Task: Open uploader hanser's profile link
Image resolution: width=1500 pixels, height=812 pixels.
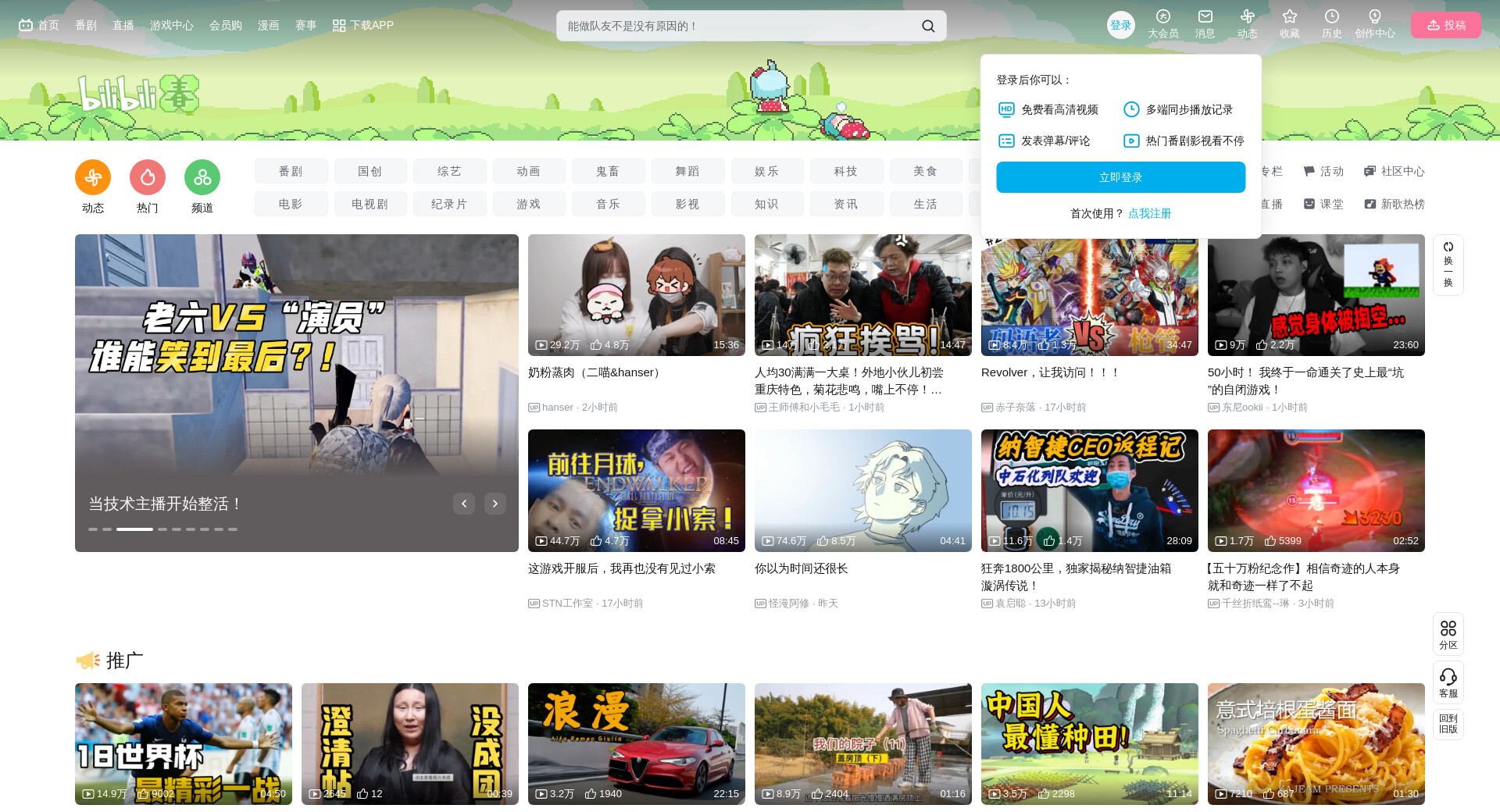Action: 558,408
